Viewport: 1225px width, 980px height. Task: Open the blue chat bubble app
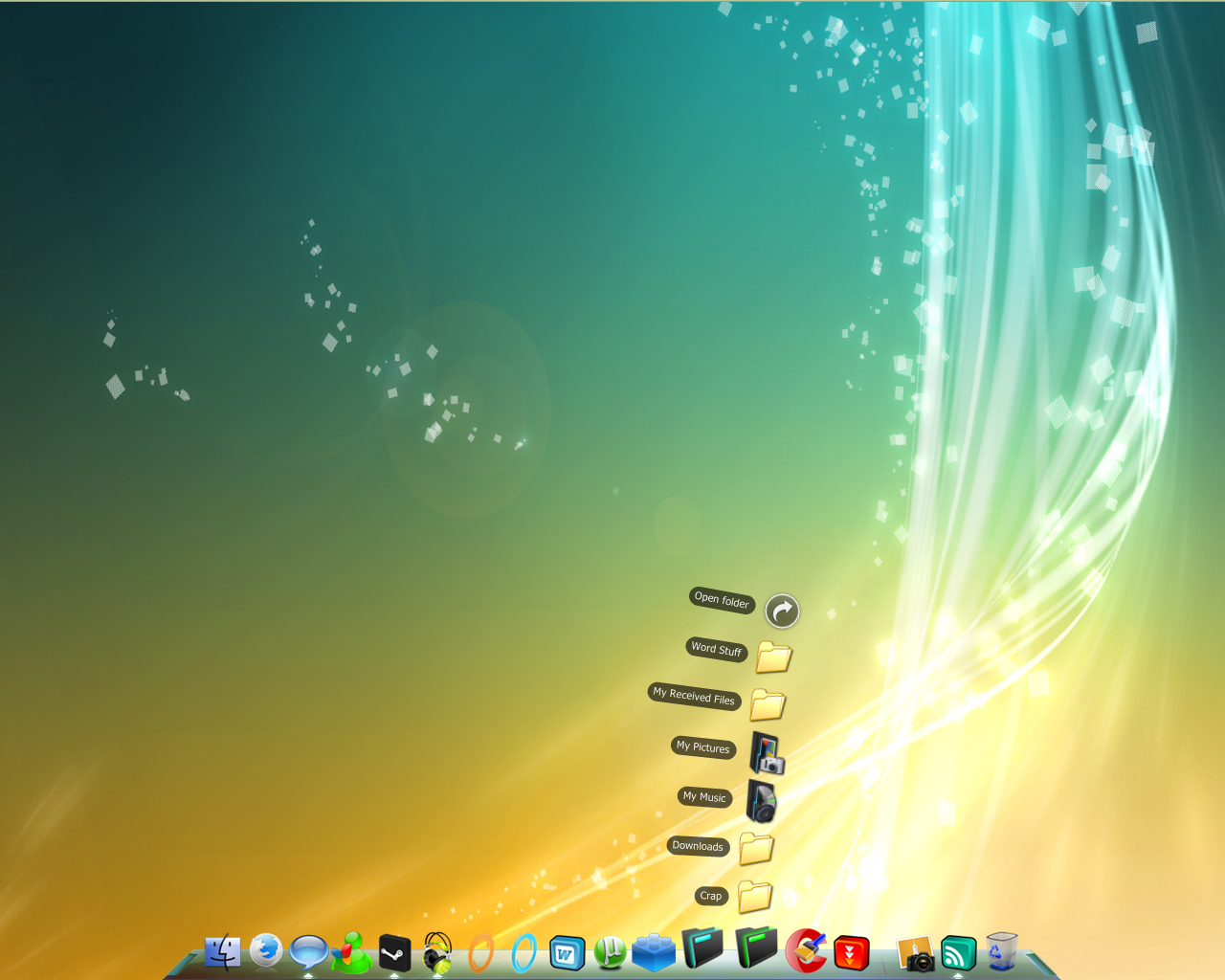point(309,952)
